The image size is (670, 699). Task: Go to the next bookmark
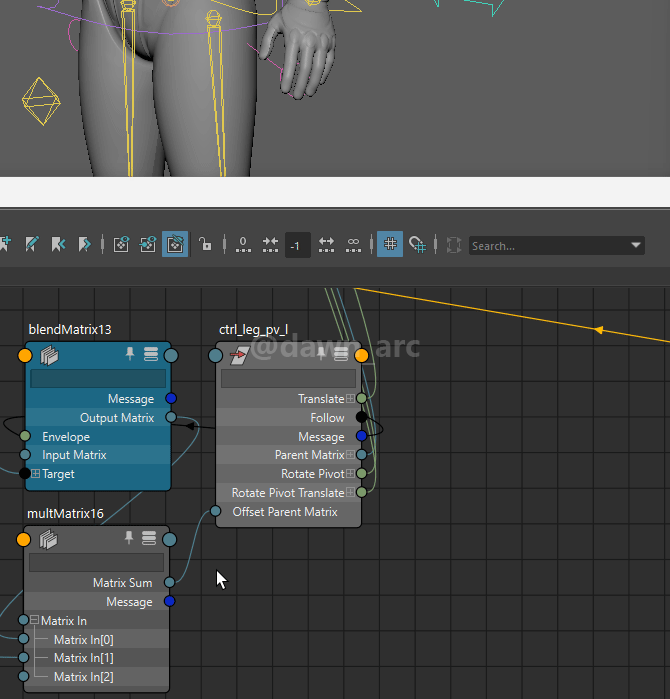tap(84, 244)
